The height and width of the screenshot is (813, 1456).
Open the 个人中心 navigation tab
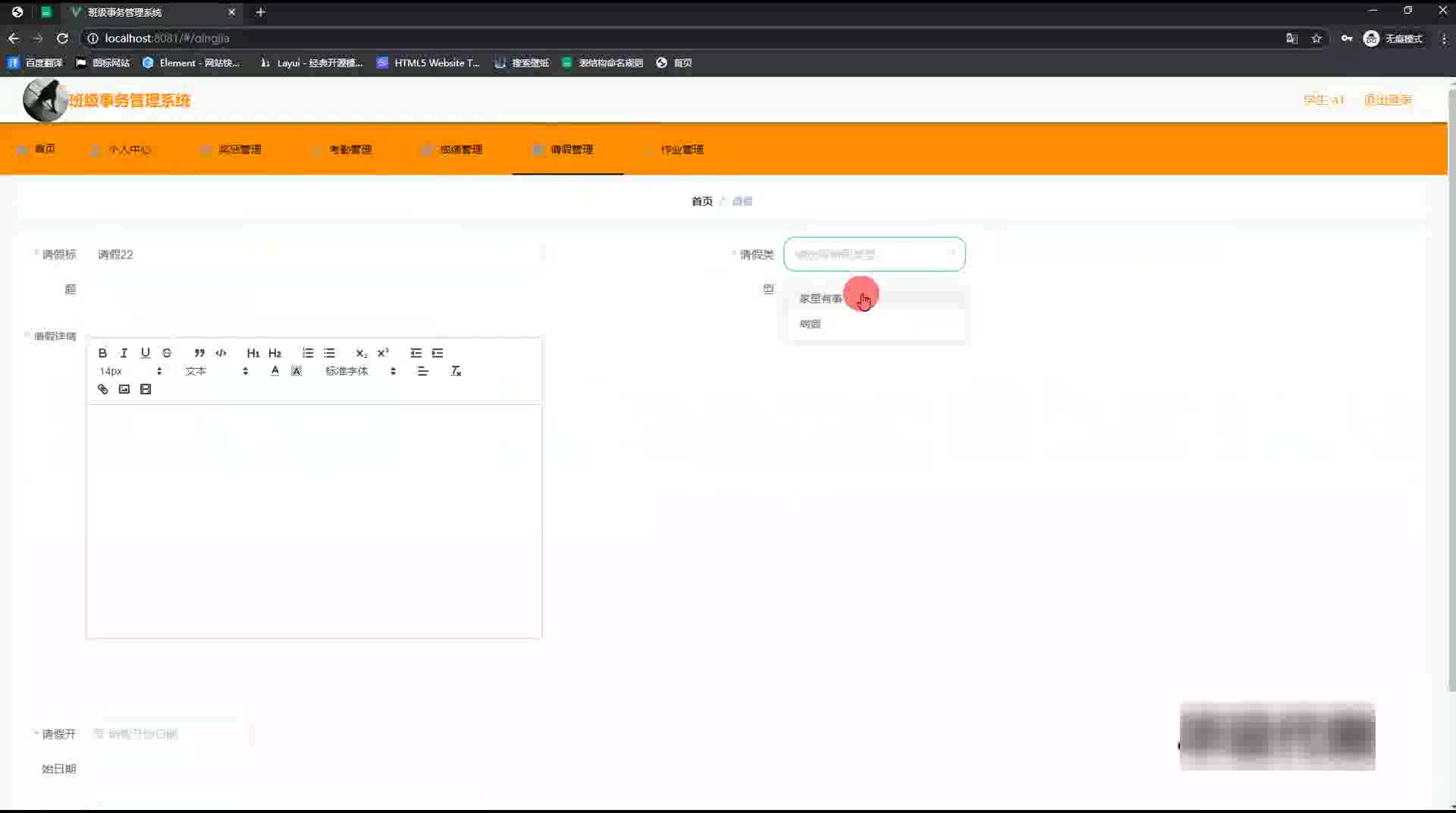(121, 149)
